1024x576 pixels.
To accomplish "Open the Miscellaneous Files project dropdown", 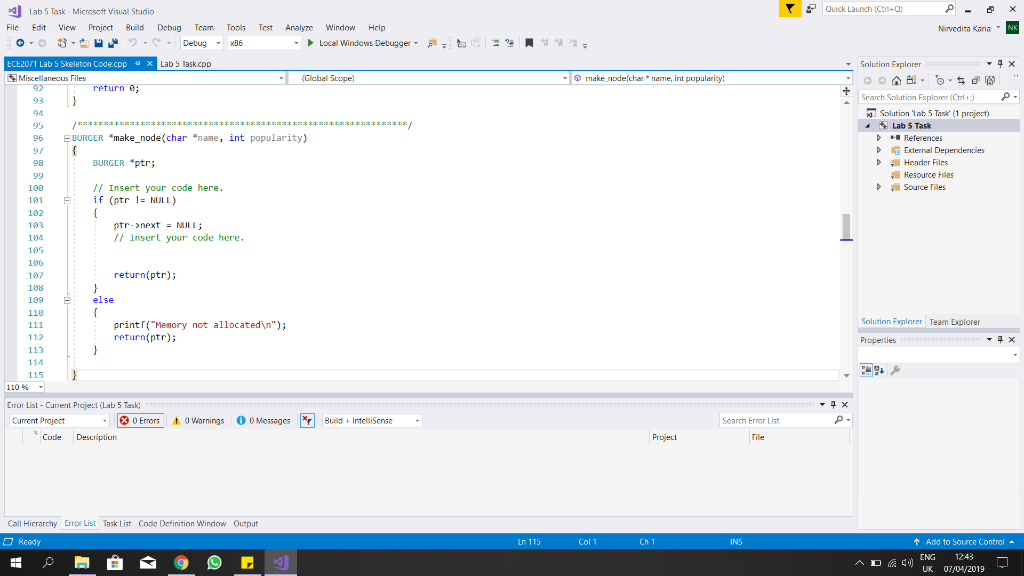I will (146, 78).
